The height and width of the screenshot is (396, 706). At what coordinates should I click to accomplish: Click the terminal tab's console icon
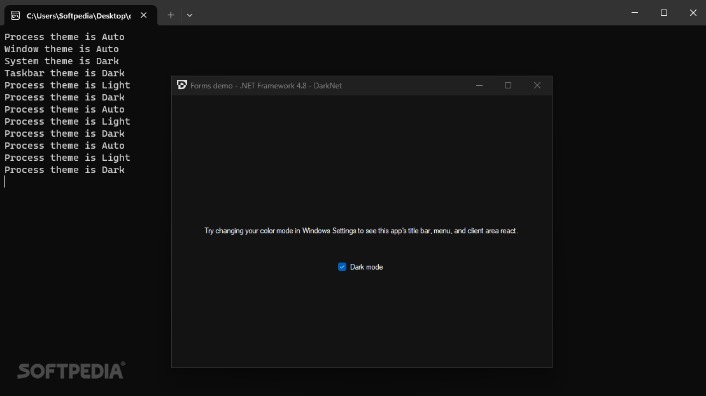pos(15,16)
